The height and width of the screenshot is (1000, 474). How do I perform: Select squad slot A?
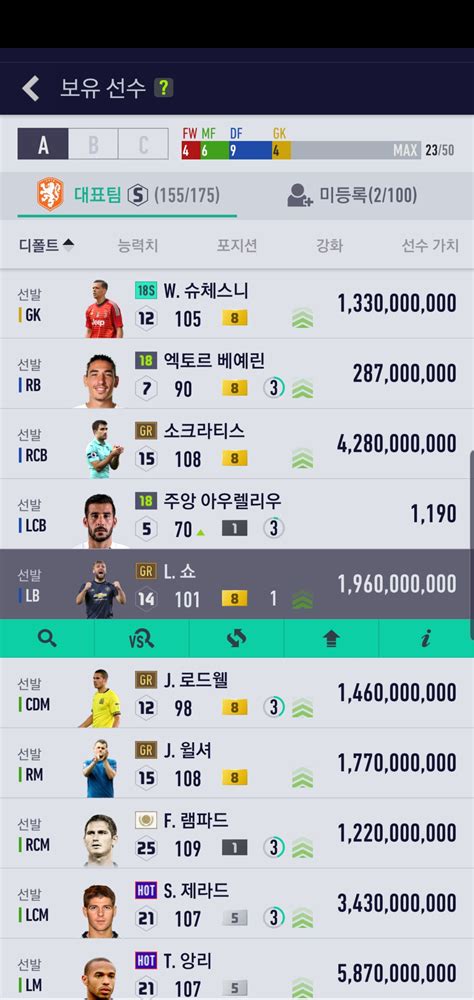[x=43, y=144]
